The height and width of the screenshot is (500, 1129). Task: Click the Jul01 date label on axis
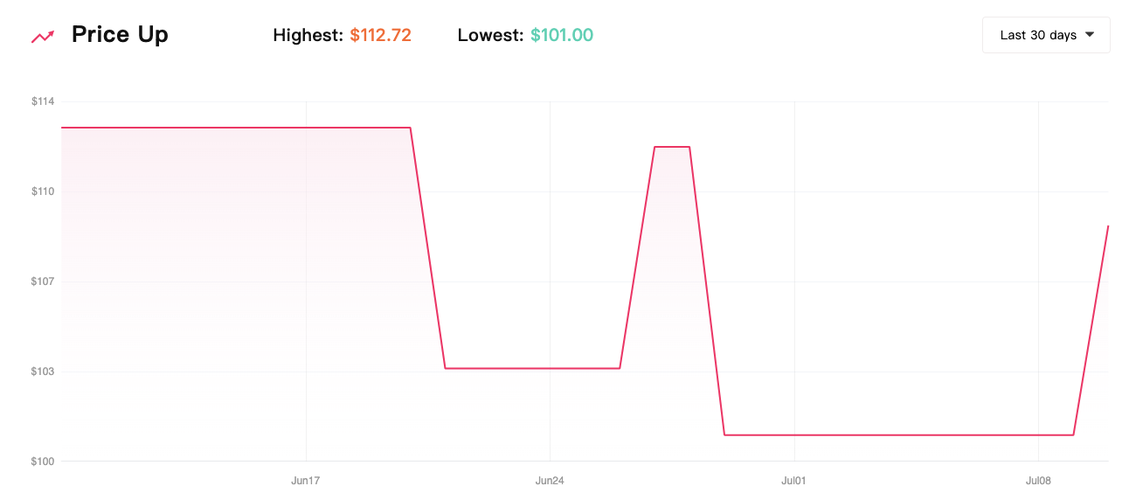(x=794, y=481)
